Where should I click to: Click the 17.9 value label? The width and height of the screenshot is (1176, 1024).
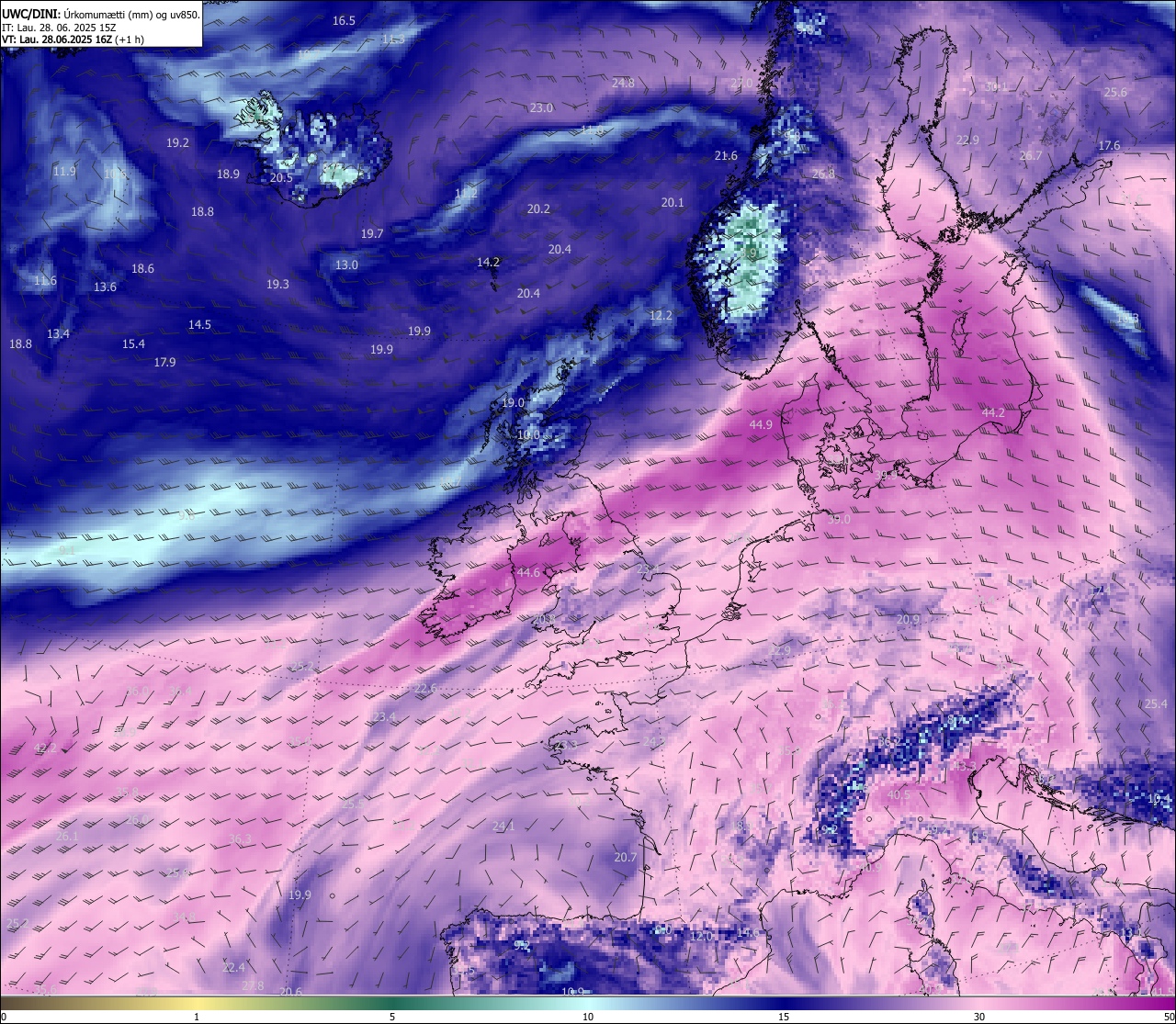point(164,362)
